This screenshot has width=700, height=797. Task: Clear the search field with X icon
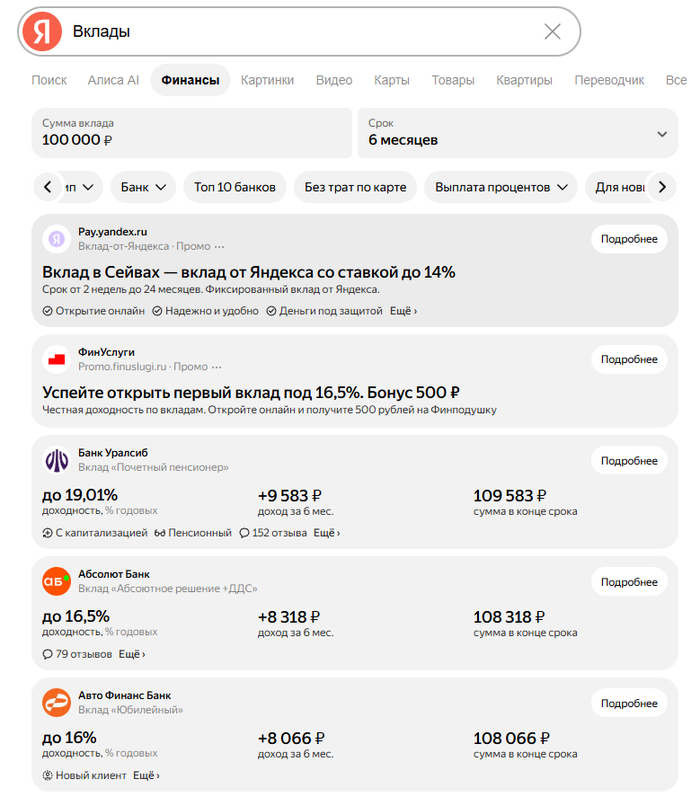pos(552,32)
